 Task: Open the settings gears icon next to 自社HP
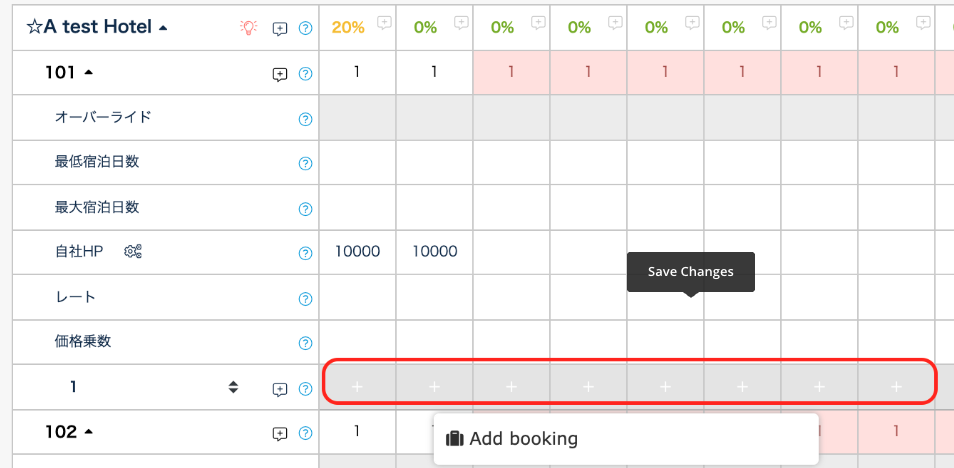click(x=133, y=252)
